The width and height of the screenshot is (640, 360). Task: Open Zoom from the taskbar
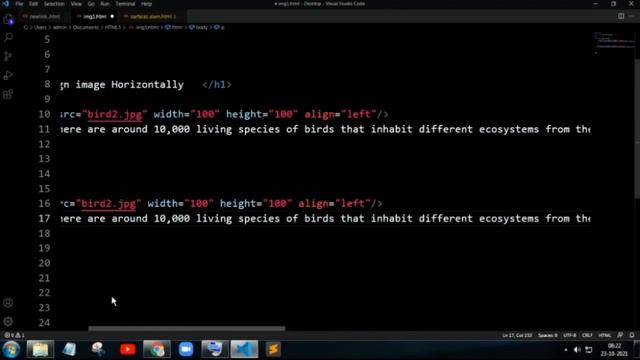(x=186, y=349)
